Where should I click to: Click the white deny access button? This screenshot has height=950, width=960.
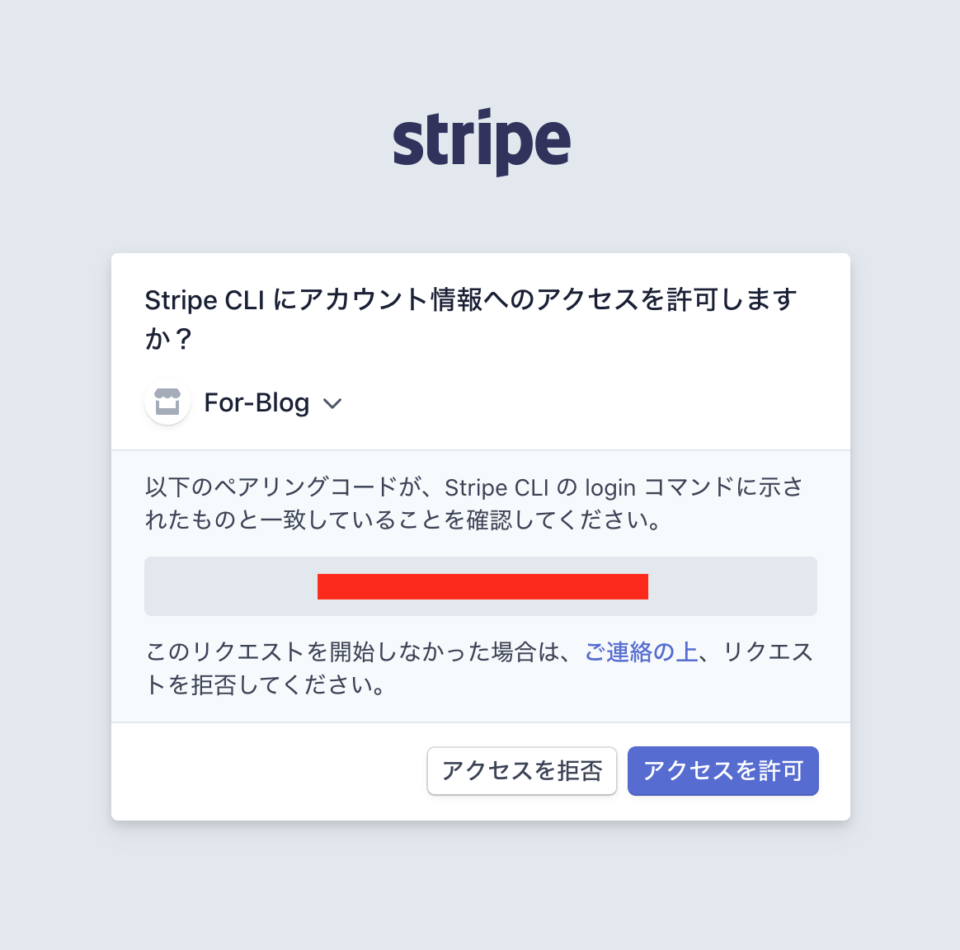click(x=521, y=771)
